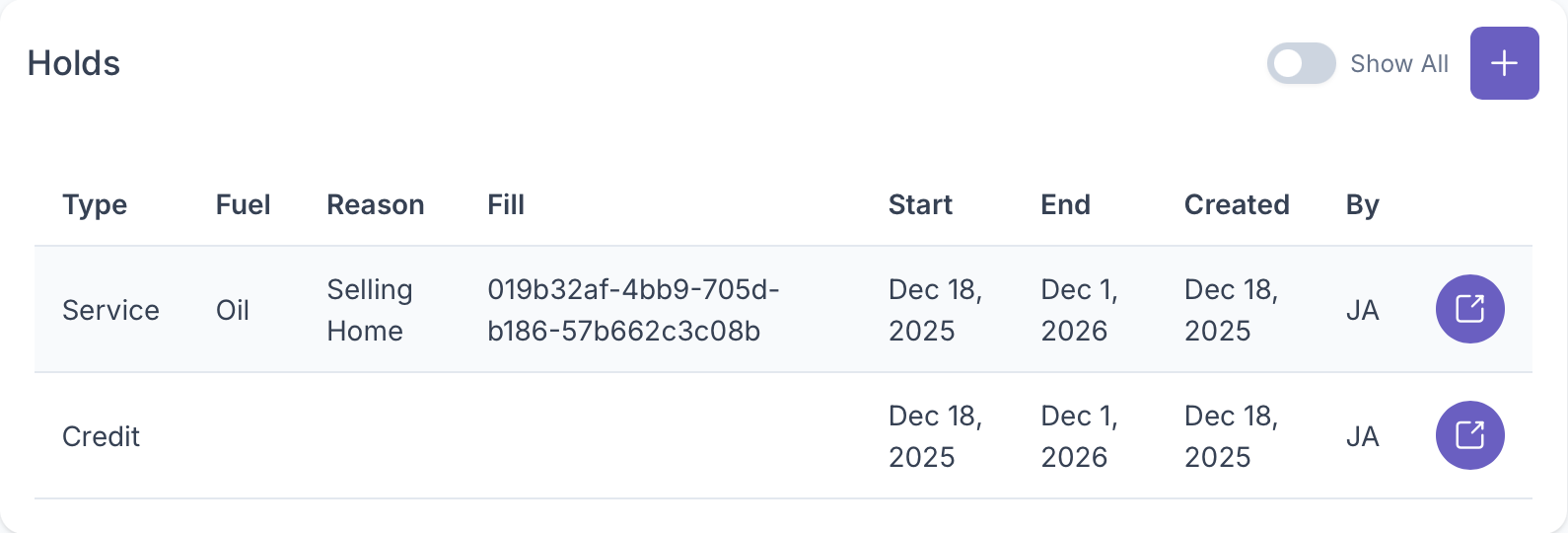Click the plus button to add a hold
Viewport: 1568px width, 533px height.
click(x=1504, y=63)
